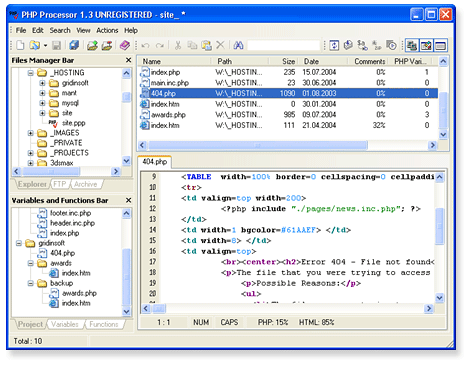This screenshot has height=367, width=469.
Task: Click the Paste clipboard icon
Action: tap(206, 45)
